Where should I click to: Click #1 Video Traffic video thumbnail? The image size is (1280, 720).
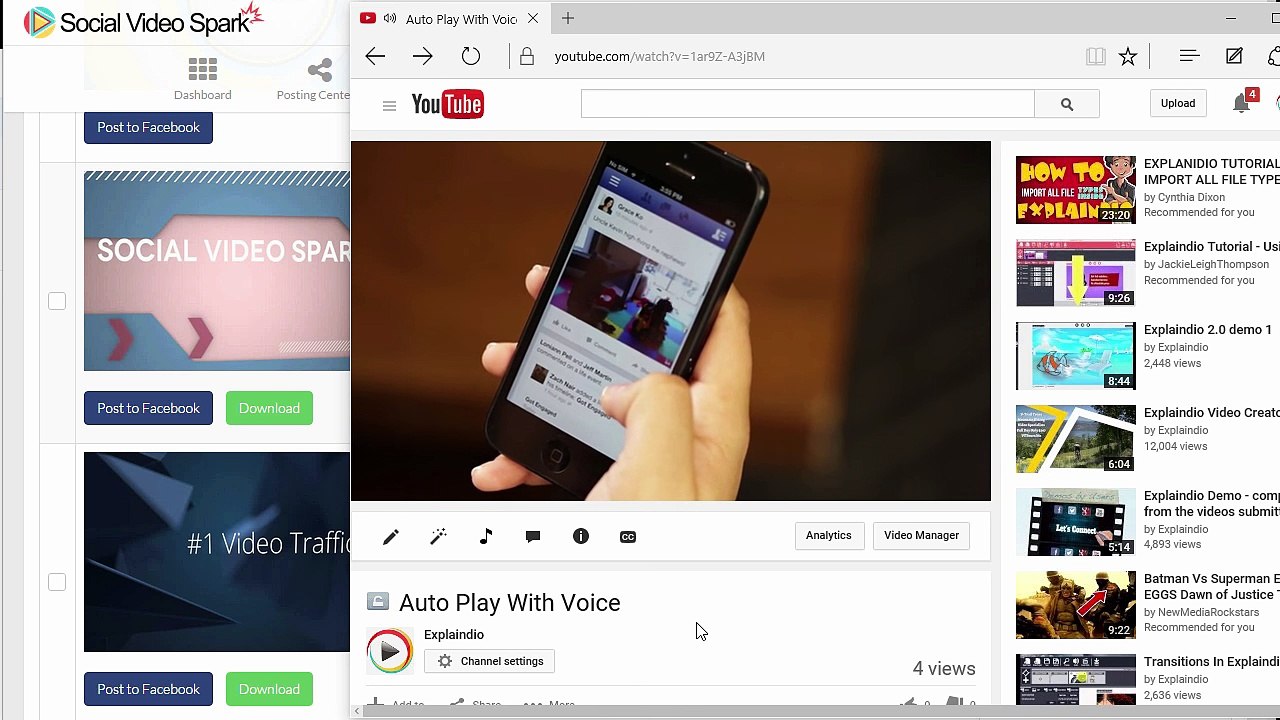coord(217,552)
